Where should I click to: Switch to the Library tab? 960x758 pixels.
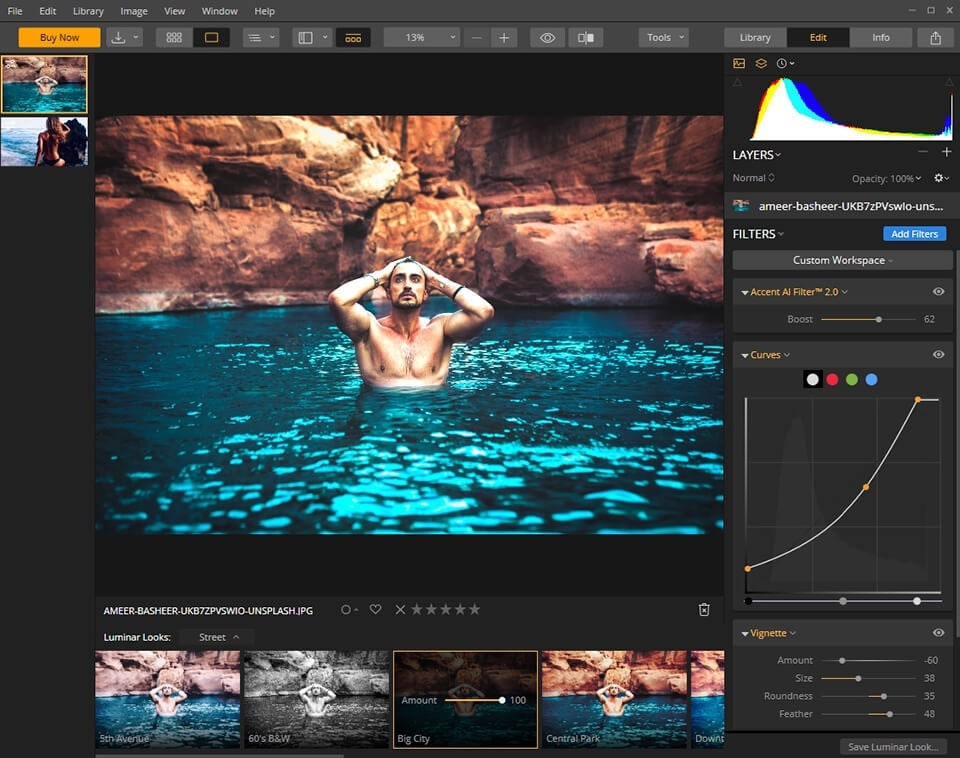755,37
